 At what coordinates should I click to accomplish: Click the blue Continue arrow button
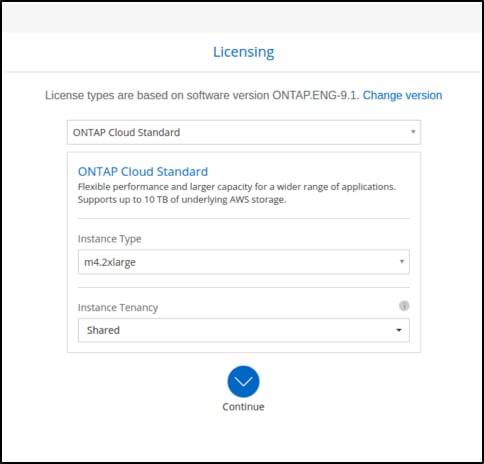[x=243, y=381]
